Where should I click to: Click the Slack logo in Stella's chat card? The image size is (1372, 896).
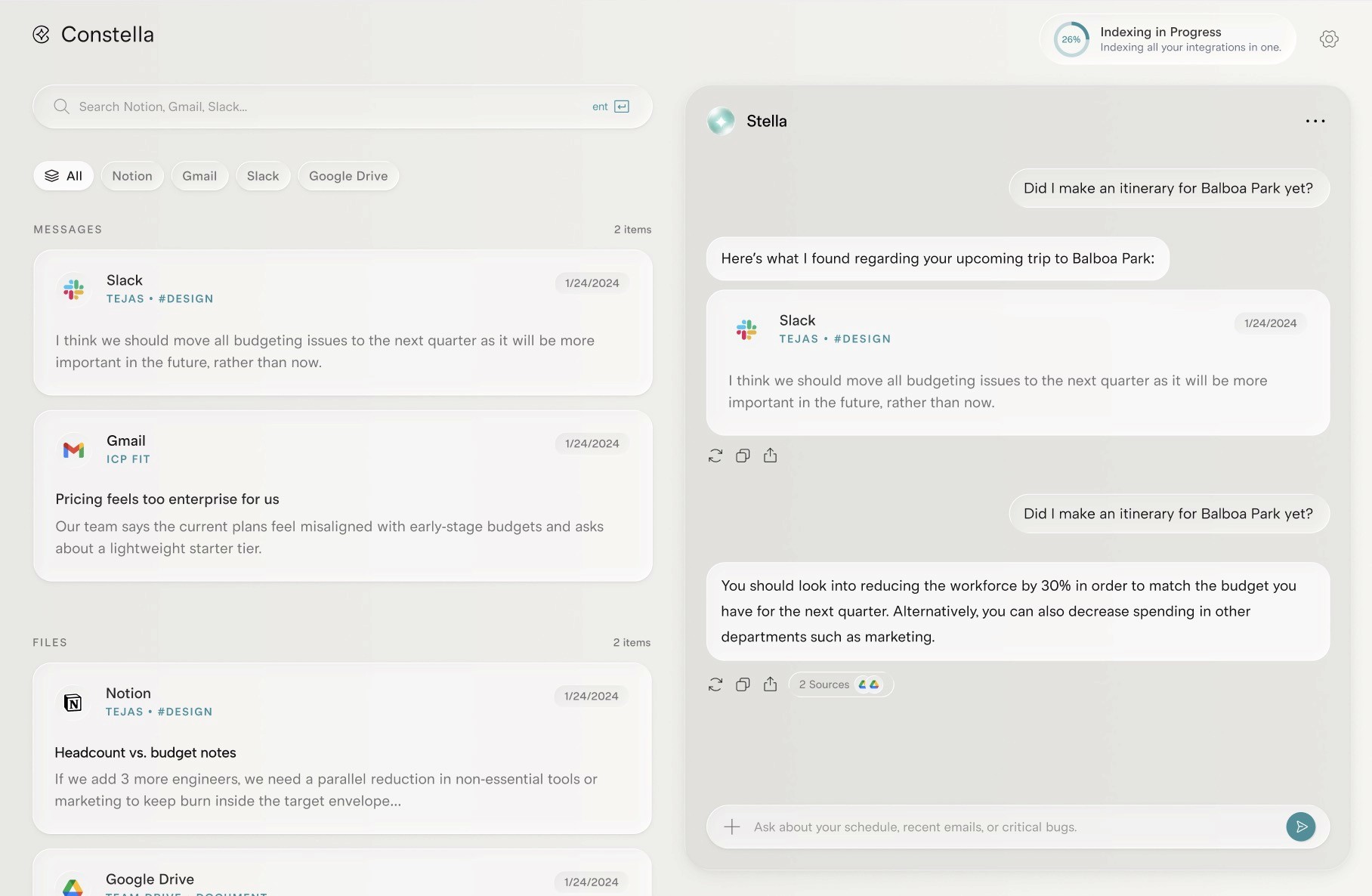coord(746,329)
